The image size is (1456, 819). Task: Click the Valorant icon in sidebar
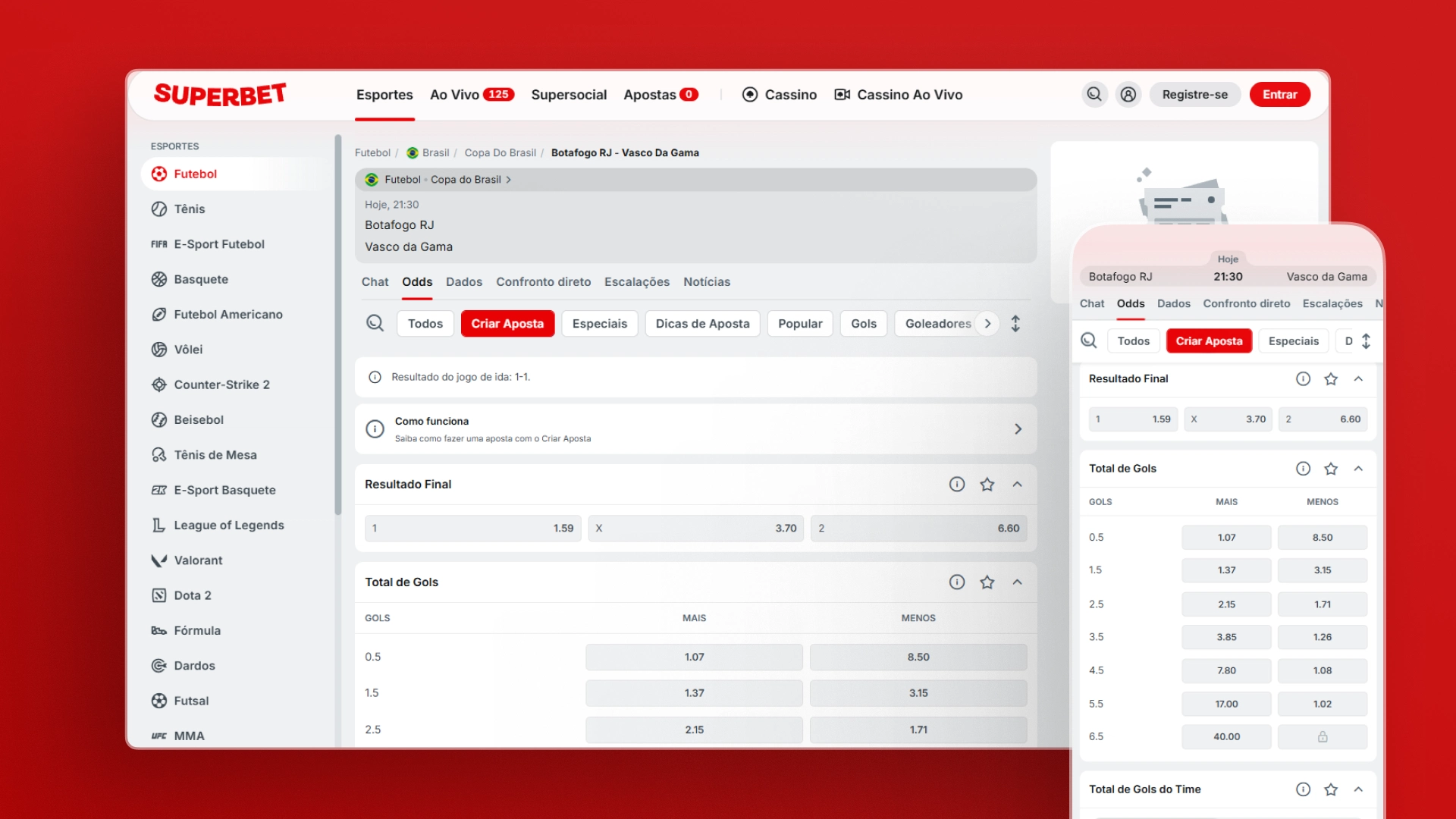(x=158, y=560)
